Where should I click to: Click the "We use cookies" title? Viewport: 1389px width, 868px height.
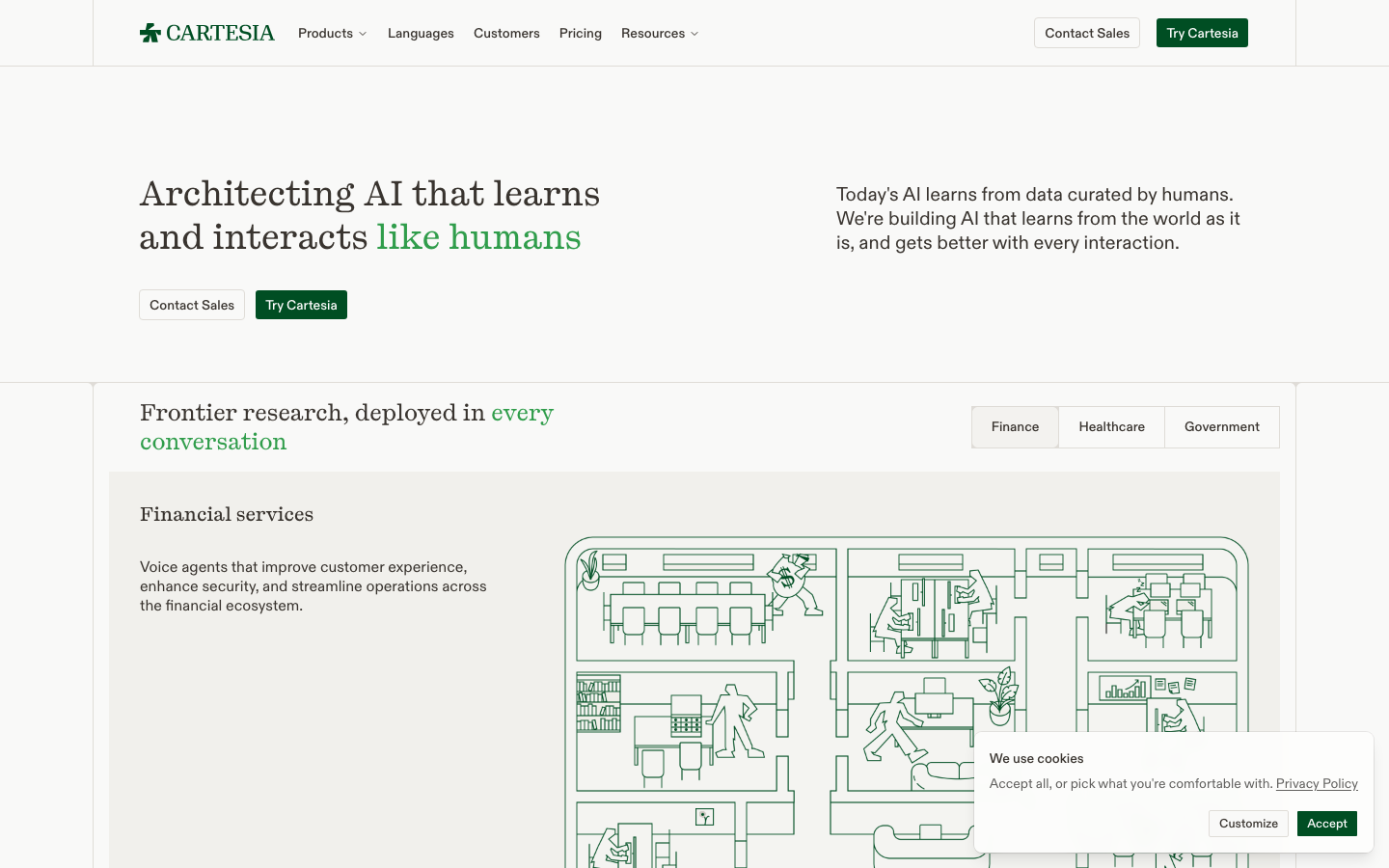(x=1036, y=758)
